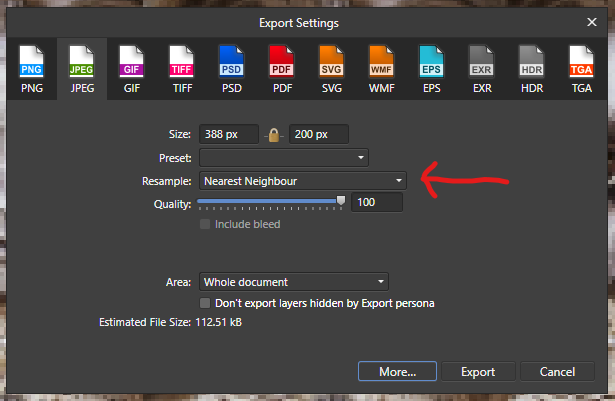Click the Cancel button
This screenshot has width=615, height=401.
click(557, 371)
